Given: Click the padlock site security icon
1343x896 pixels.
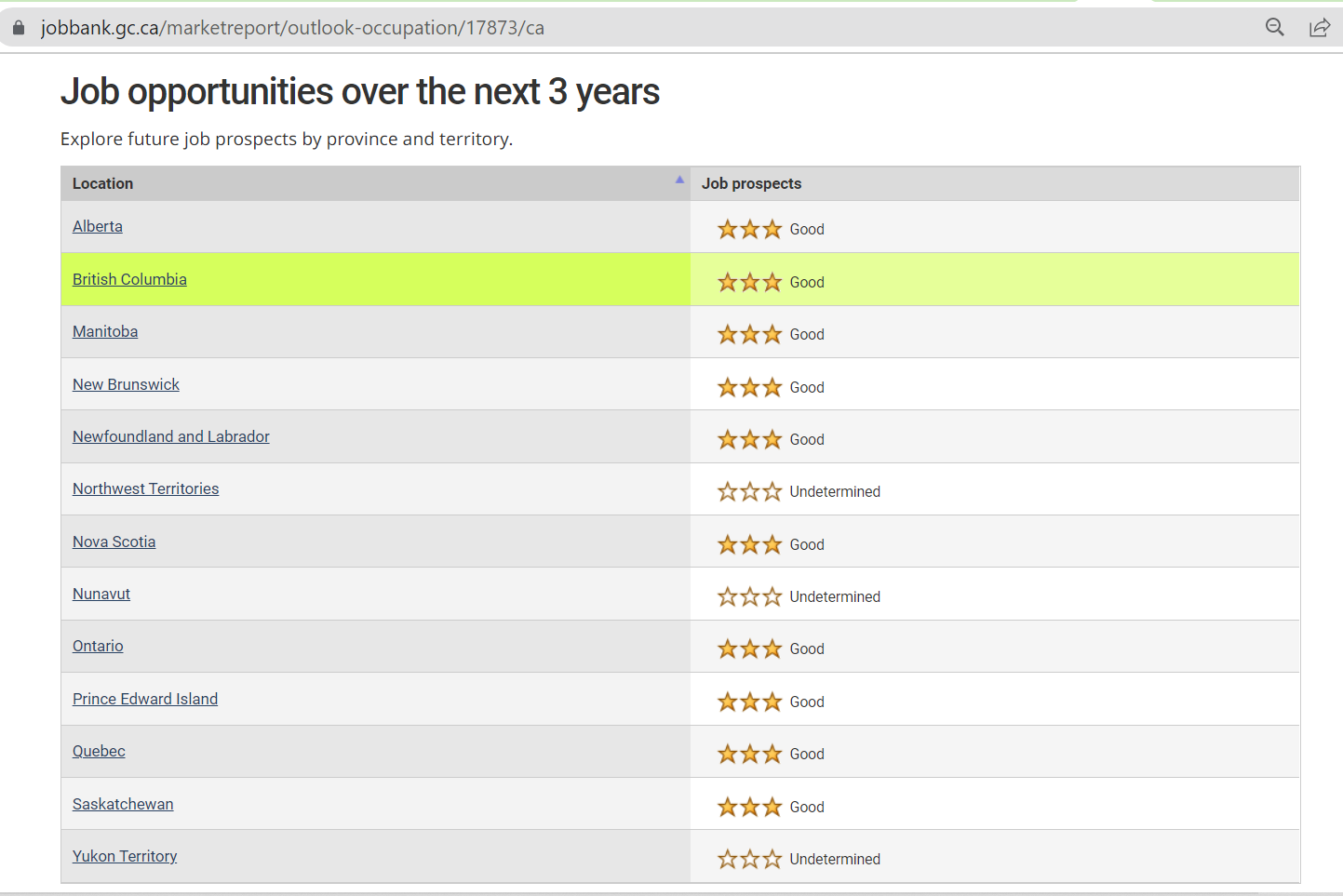Looking at the screenshot, I should pos(19,28).
